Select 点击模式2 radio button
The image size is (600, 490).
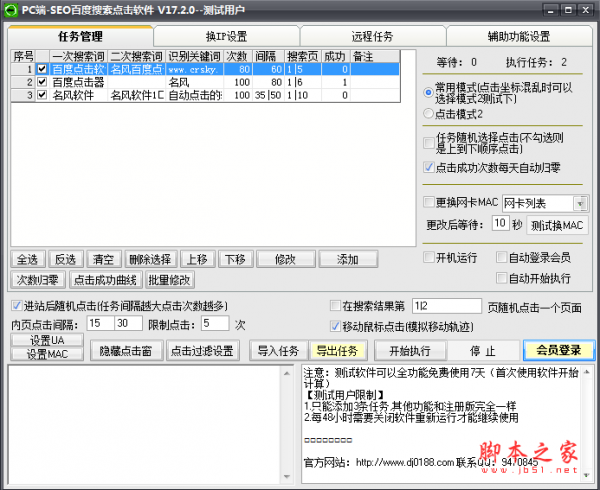[429, 113]
